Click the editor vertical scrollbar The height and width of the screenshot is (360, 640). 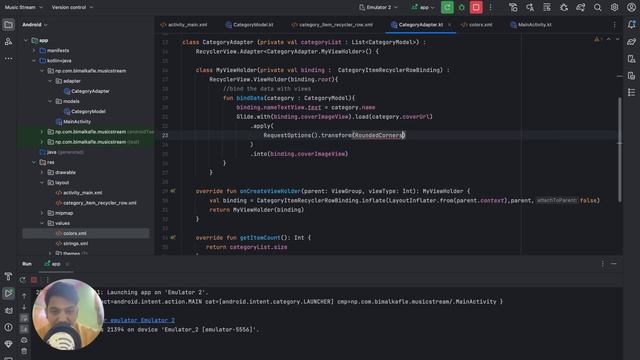[x=620, y=149]
